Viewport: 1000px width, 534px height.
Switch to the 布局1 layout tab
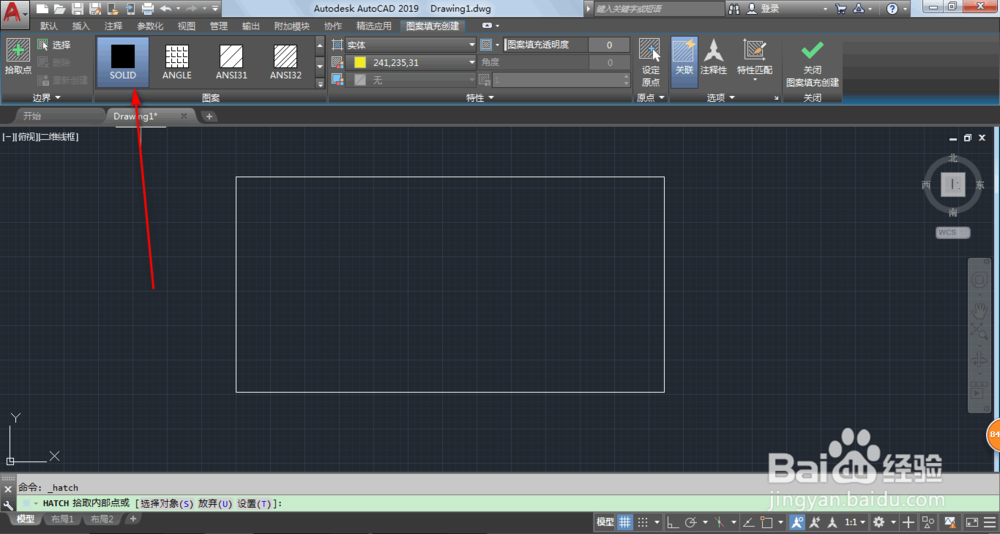coord(62,519)
